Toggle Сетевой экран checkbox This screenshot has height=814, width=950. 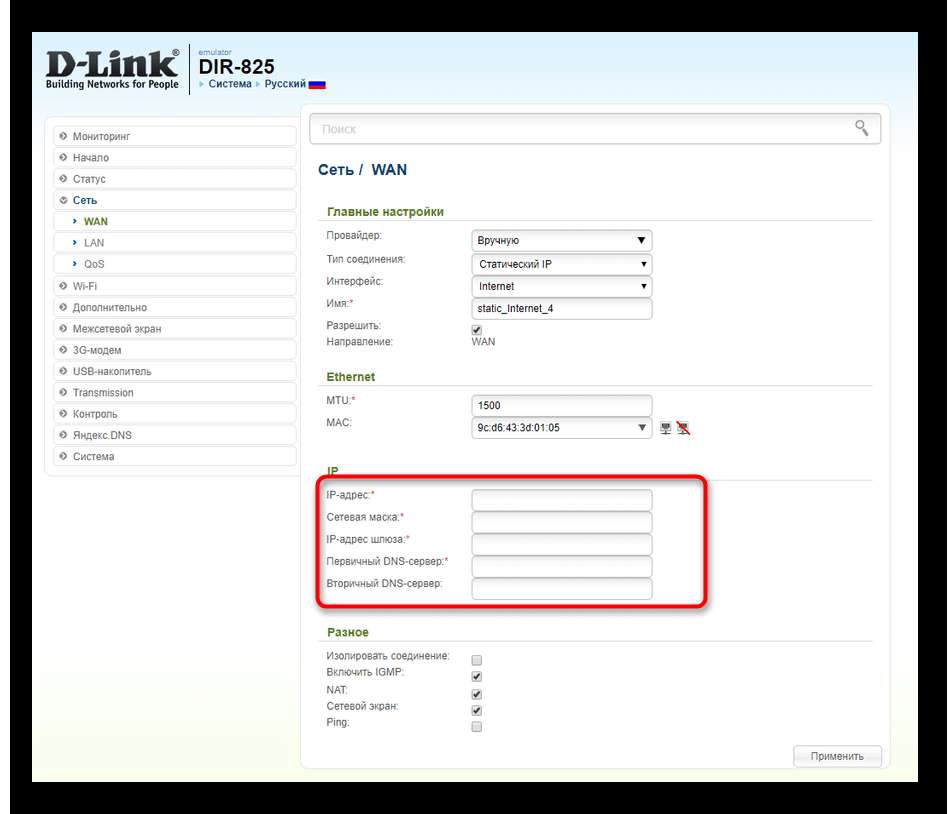coord(477,710)
